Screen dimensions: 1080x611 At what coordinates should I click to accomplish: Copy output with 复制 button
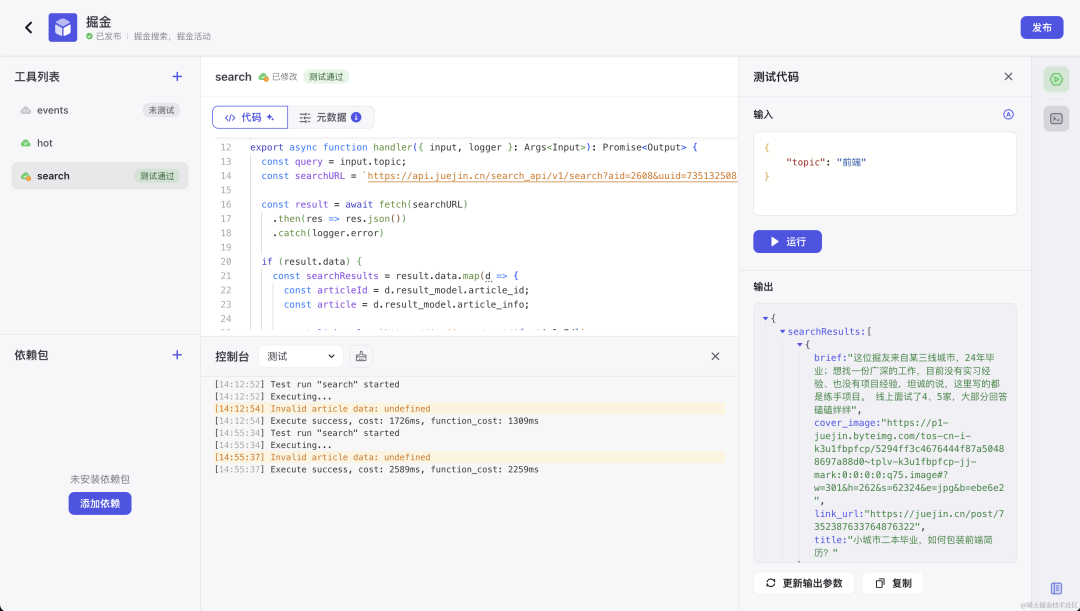pyautogui.click(x=893, y=583)
